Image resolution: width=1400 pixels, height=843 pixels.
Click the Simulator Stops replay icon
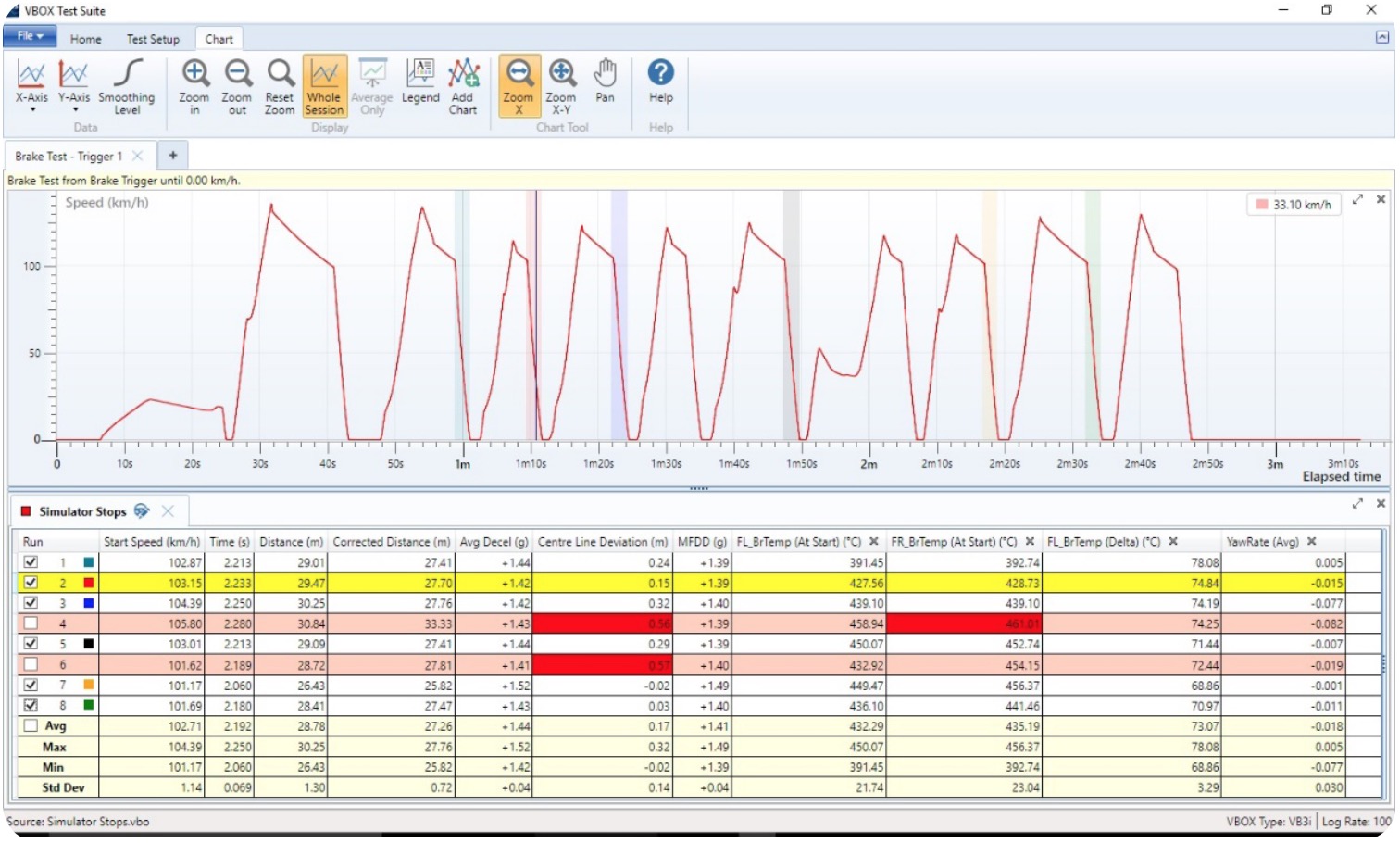click(142, 511)
